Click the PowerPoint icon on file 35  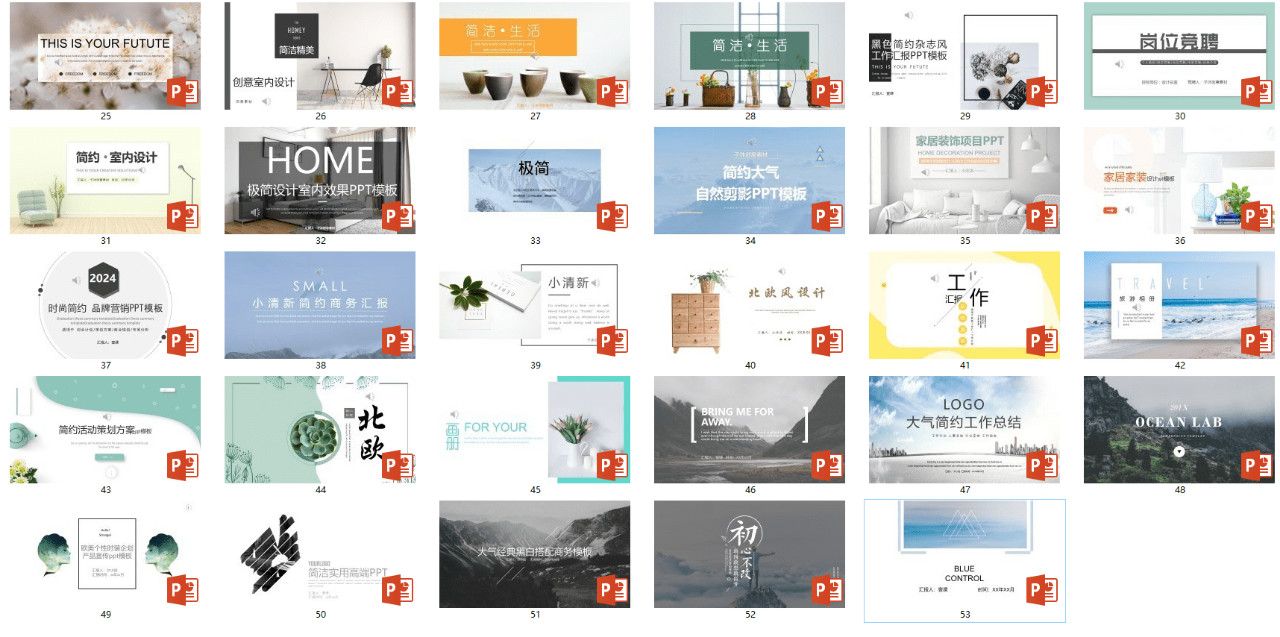pyautogui.click(x=1043, y=217)
